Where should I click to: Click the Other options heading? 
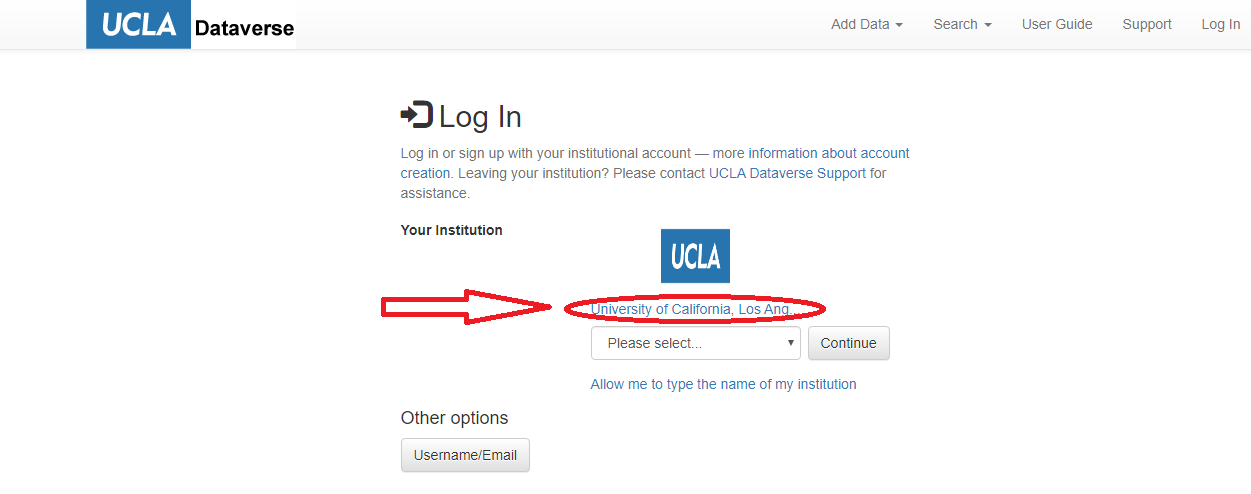454,418
